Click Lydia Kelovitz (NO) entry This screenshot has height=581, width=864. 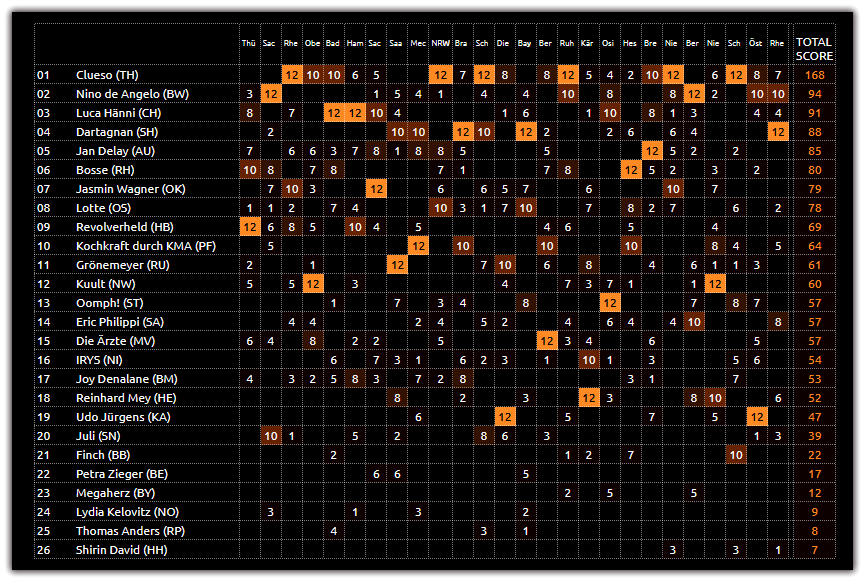pos(127,512)
